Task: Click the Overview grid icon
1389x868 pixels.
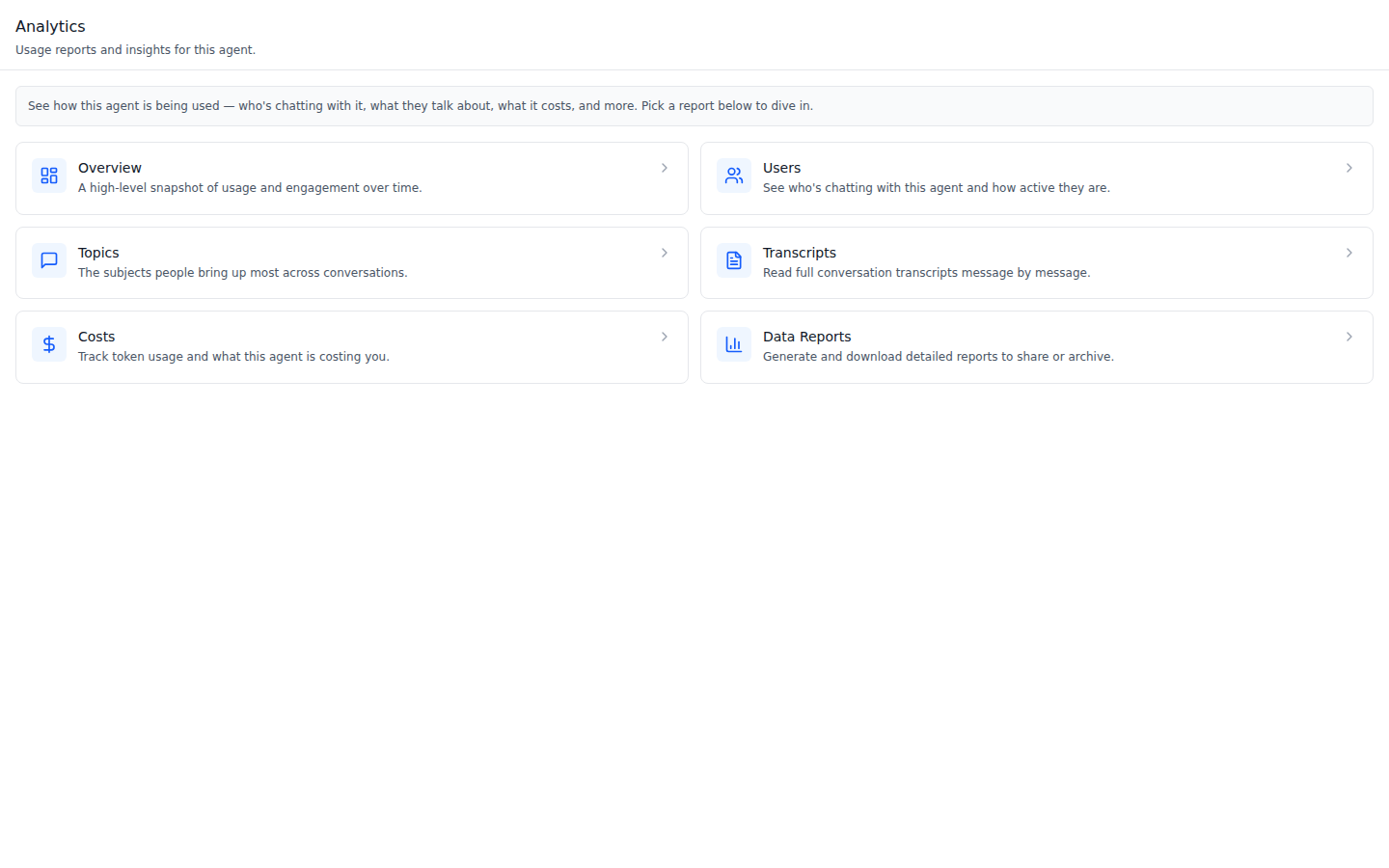Action: pyautogui.click(x=49, y=176)
